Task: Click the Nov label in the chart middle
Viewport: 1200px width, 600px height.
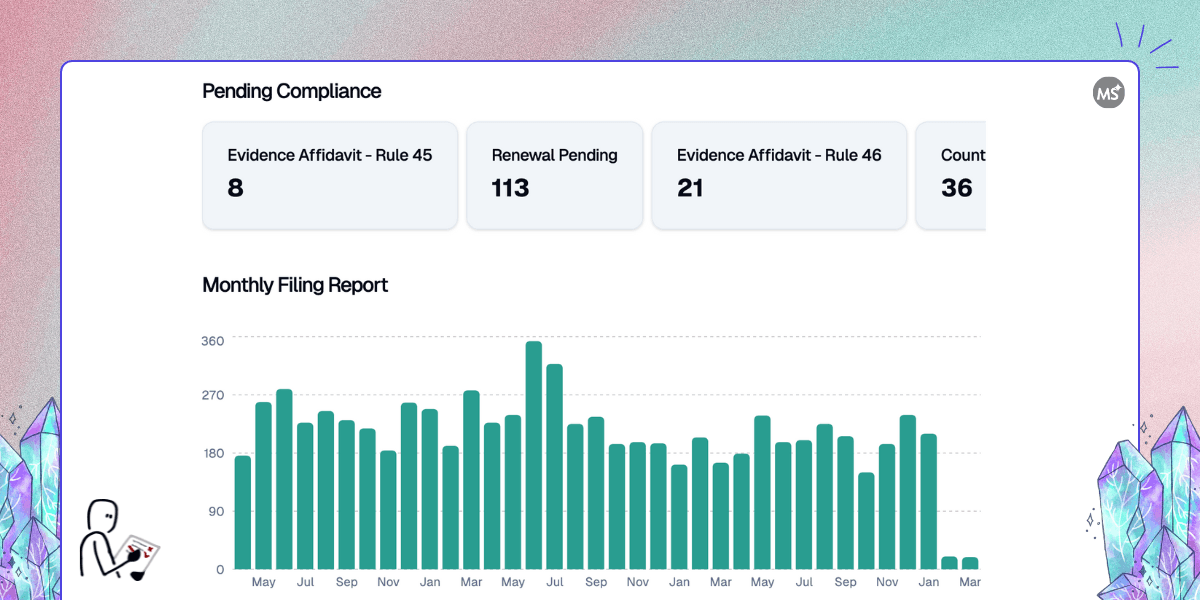Action: pyautogui.click(x=637, y=581)
